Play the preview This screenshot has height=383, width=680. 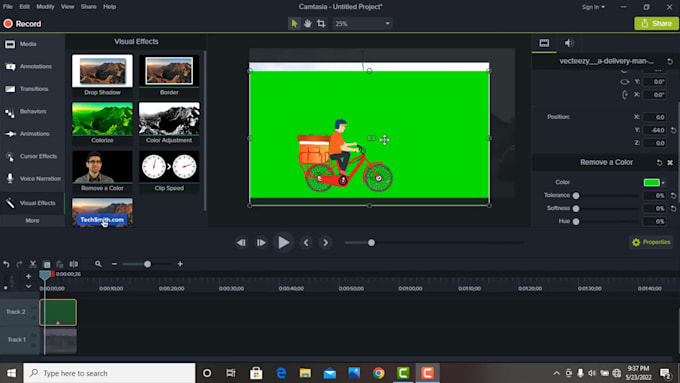click(283, 242)
